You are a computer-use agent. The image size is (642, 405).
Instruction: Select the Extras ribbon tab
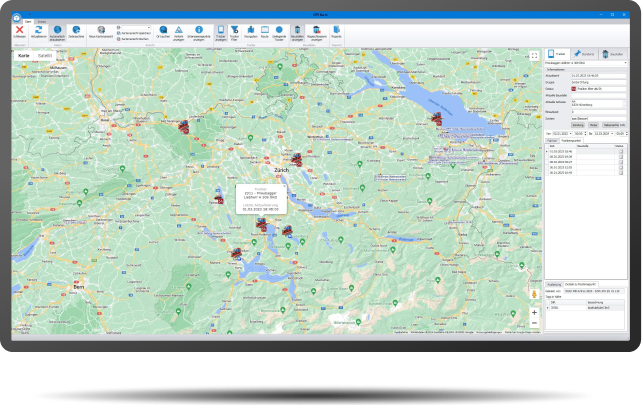click(42, 21)
